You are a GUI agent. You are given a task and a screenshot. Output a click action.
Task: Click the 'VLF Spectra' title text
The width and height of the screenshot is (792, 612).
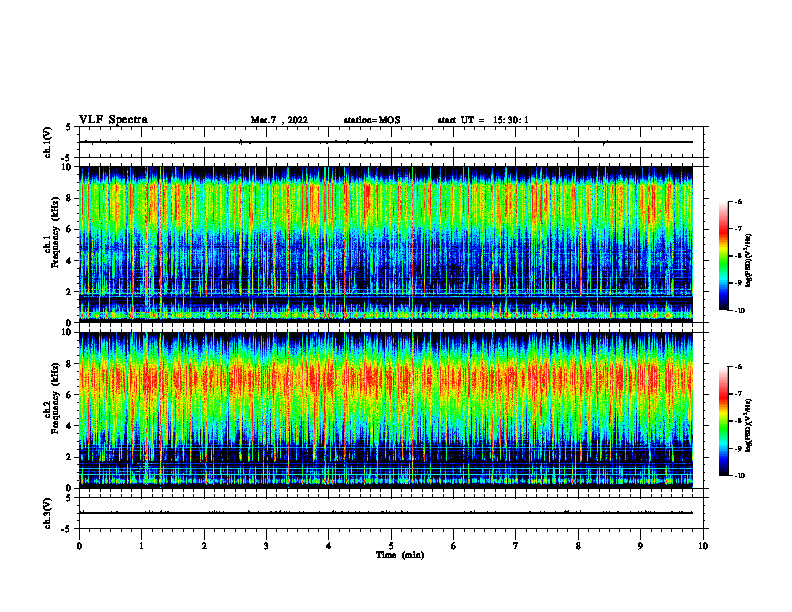(x=113, y=120)
